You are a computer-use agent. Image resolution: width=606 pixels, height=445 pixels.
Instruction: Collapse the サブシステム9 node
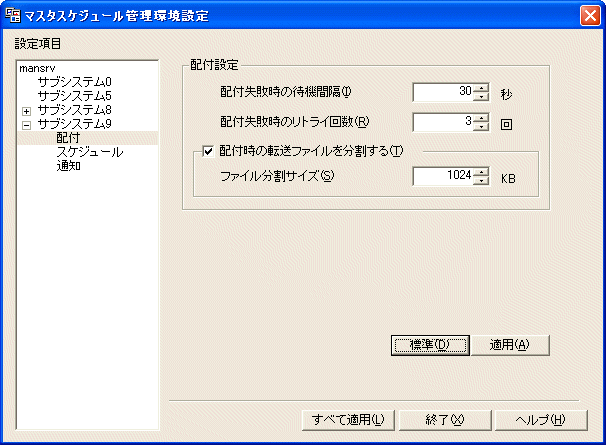coord(26,125)
